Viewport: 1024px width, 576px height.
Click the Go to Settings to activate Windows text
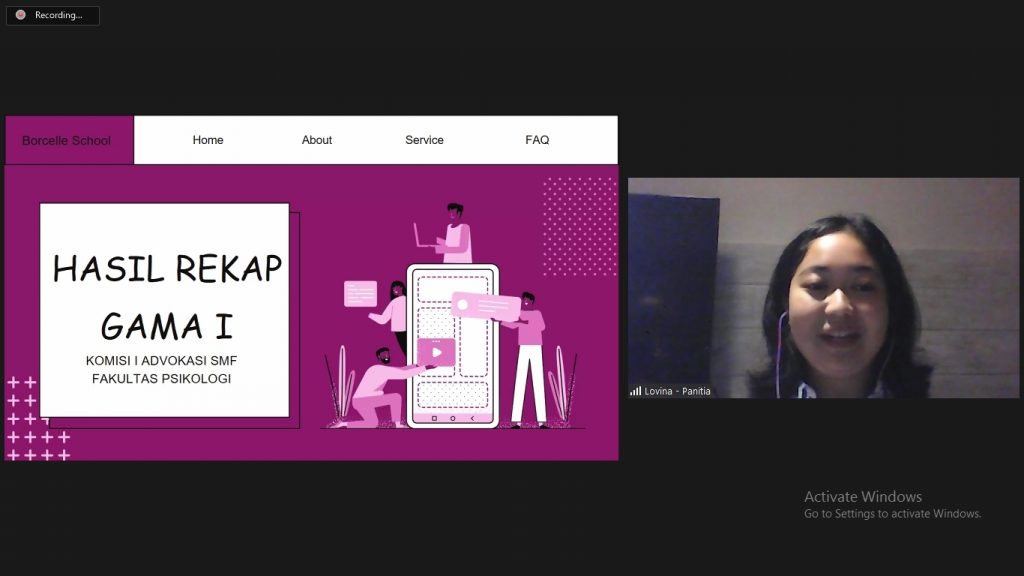tap(892, 514)
